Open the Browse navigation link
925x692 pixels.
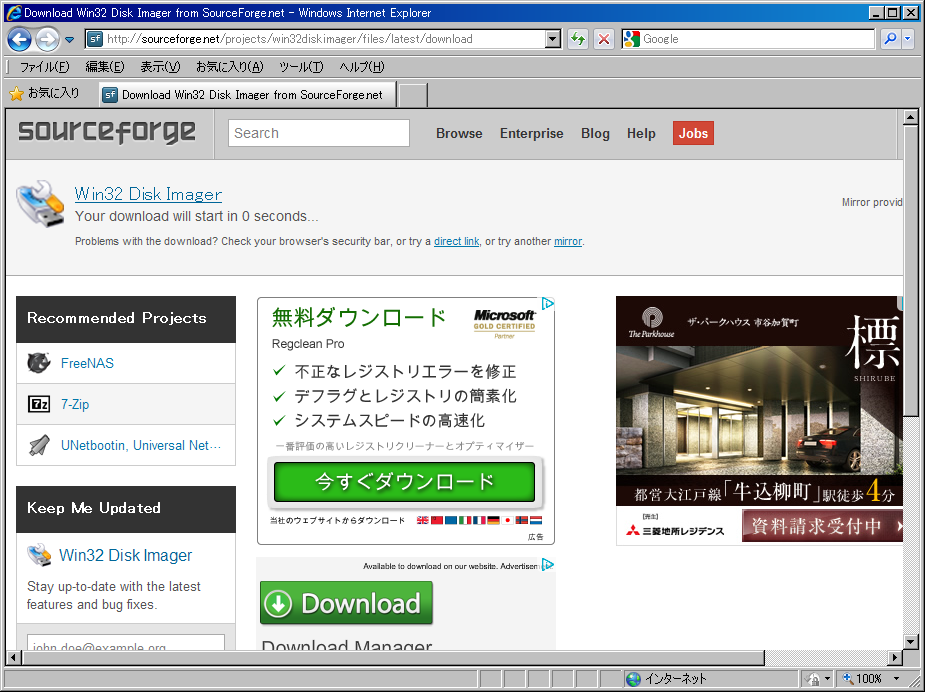459,133
